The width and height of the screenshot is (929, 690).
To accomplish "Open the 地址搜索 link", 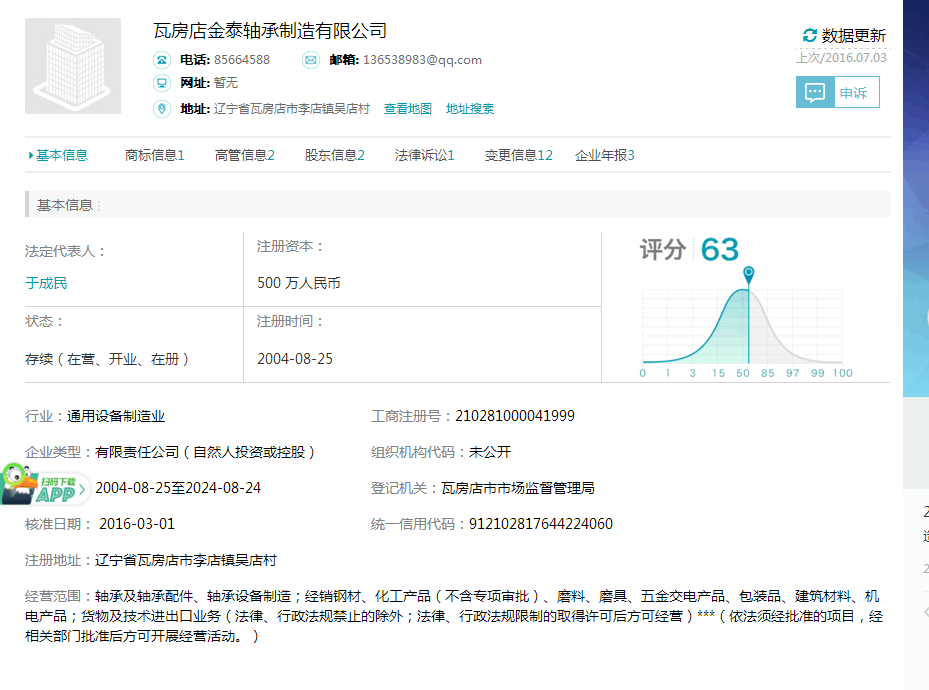I will tap(470, 109).
